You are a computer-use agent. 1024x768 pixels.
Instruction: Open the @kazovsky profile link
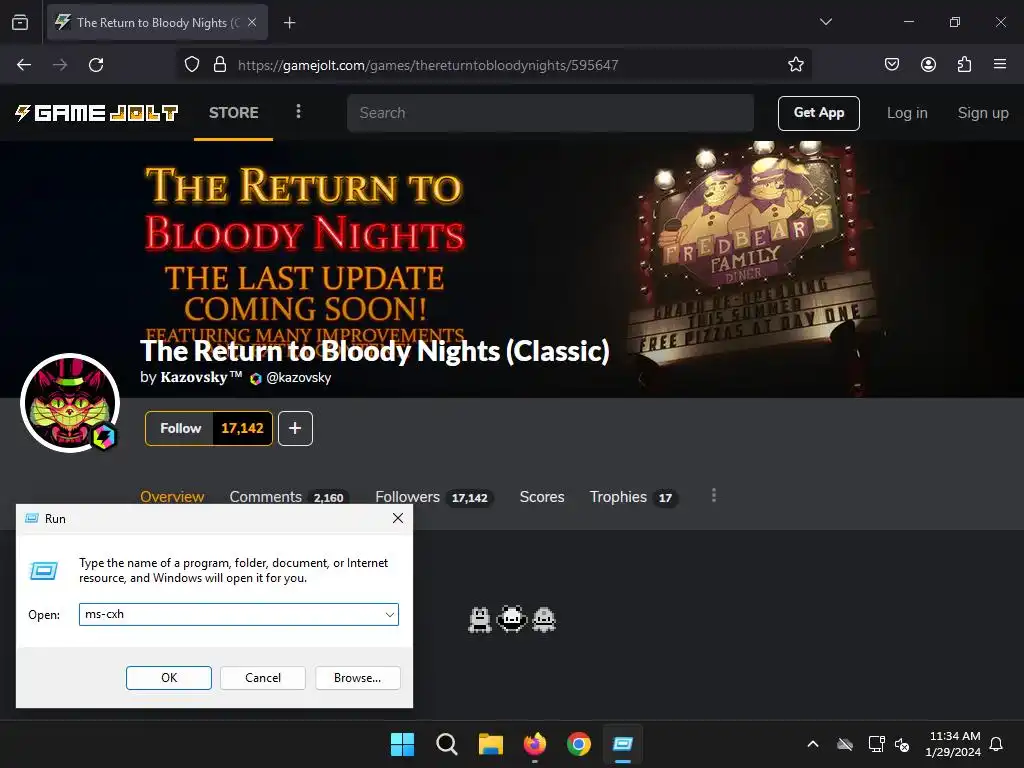[298, 377]
